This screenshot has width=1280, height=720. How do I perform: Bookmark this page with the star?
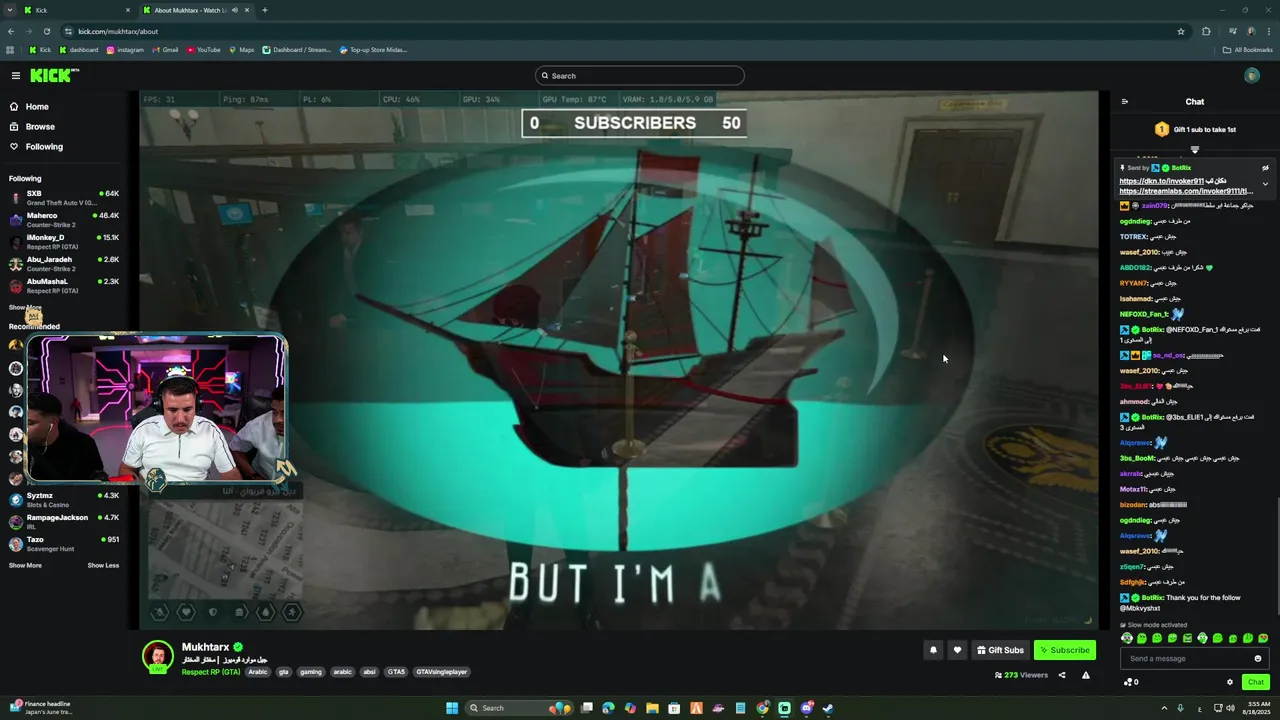(1181, 31)
